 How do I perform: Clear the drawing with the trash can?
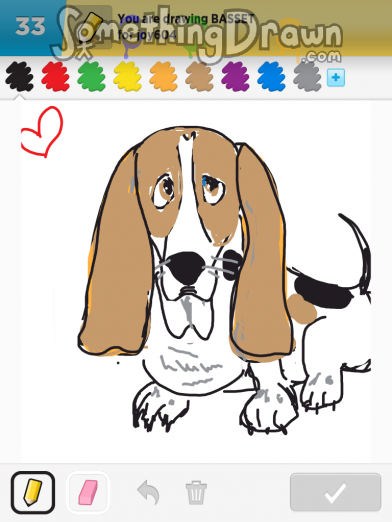click(x=196, y=492)
